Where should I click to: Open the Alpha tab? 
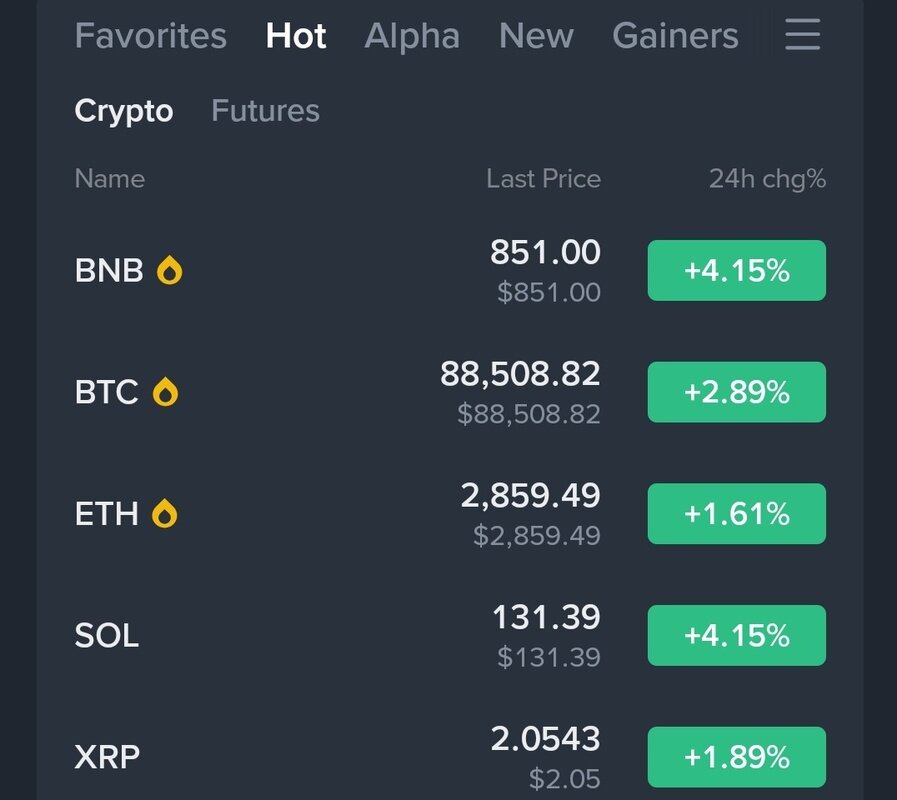coord(412,36)
